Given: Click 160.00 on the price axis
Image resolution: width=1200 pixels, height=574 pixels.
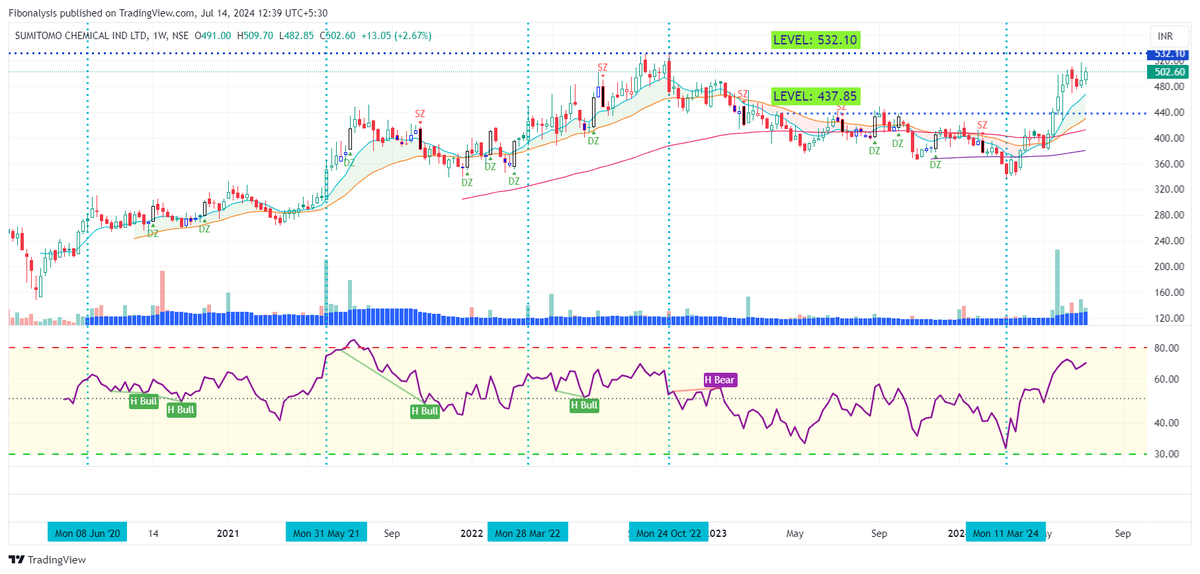Looking at the screenshot, I should (1169, 293).
